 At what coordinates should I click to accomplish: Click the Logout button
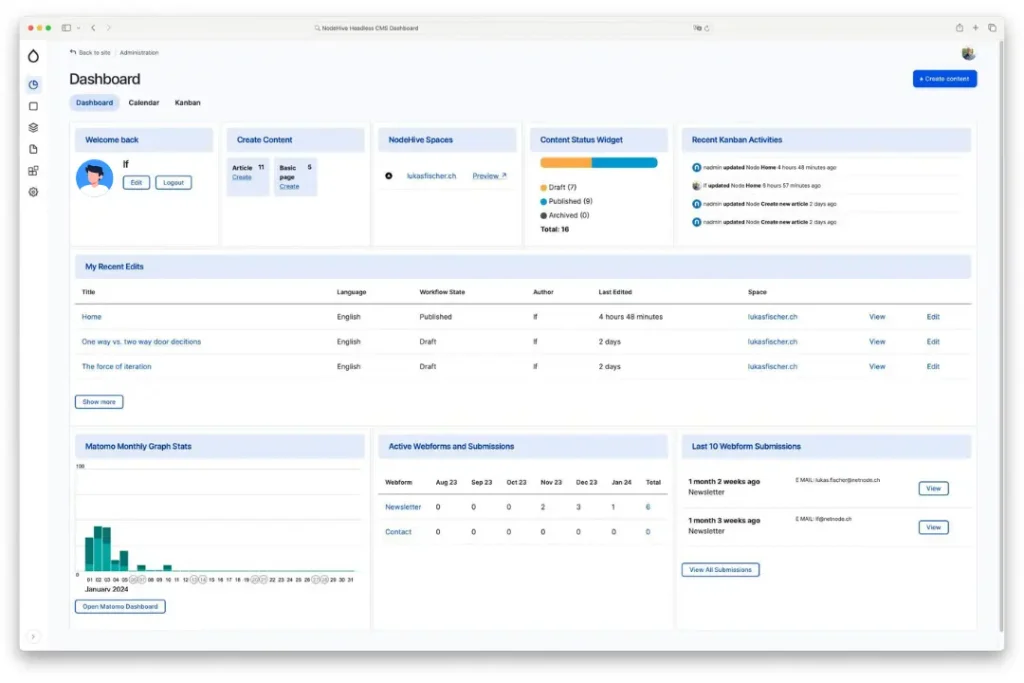[173, 183]
